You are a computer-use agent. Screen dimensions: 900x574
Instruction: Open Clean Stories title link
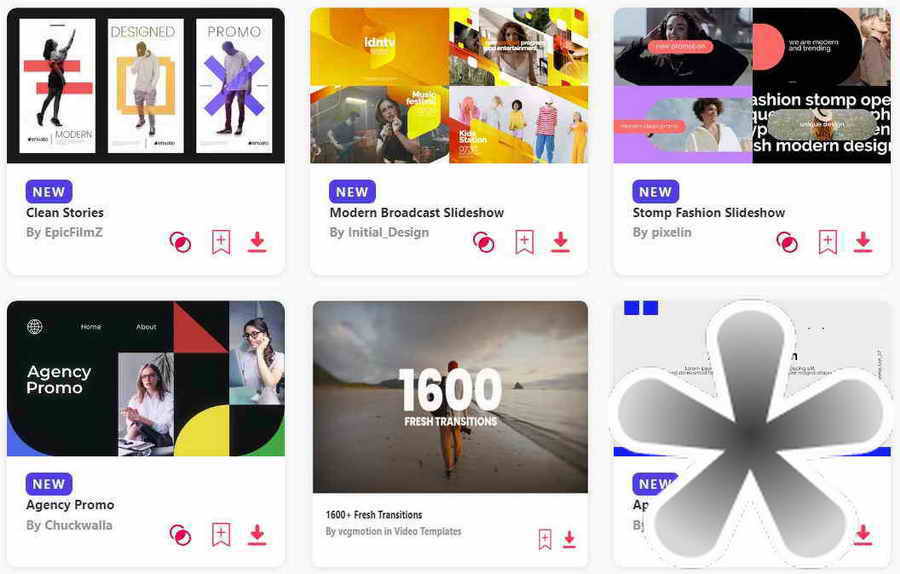pos(65,212)
